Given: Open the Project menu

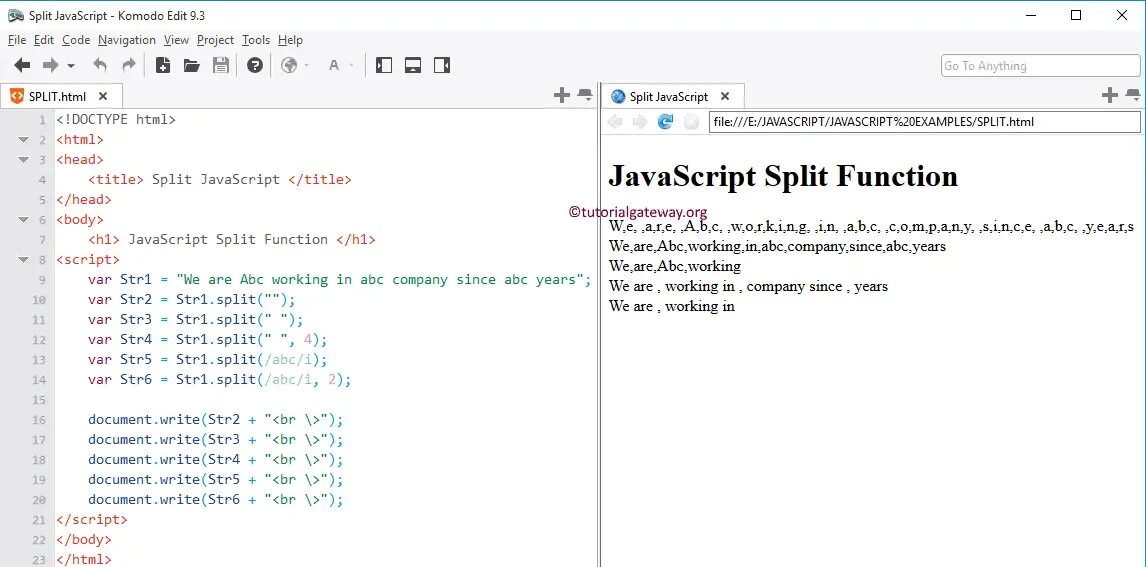Looking at the screenshot, I should (216, 40).
